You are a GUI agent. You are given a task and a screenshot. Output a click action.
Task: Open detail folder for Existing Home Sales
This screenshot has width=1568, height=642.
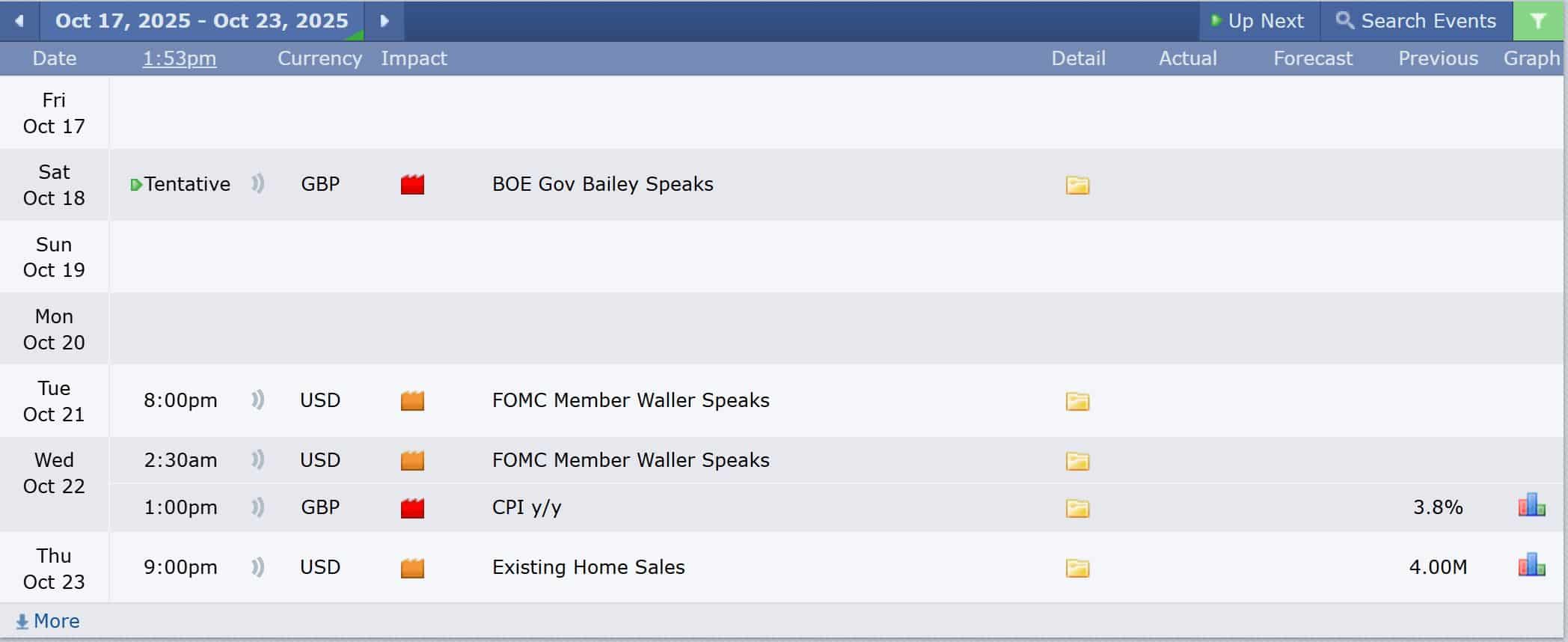coord(1077,568)
